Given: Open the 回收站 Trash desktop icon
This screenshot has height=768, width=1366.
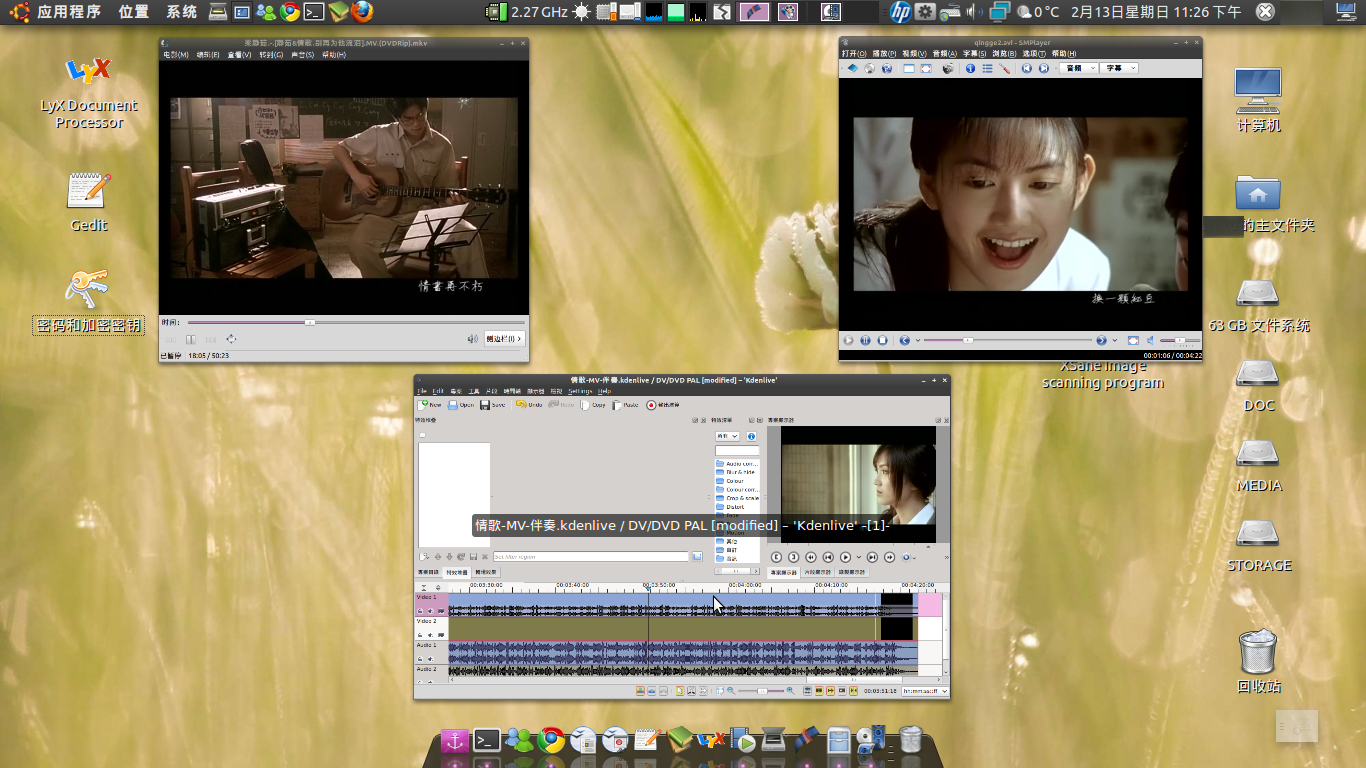Looking at the screenshot, I should [x=1259, y=660].
